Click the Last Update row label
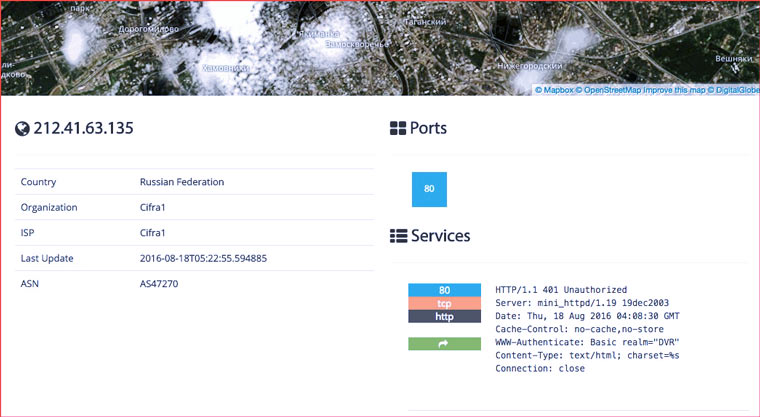 [47, 258]
